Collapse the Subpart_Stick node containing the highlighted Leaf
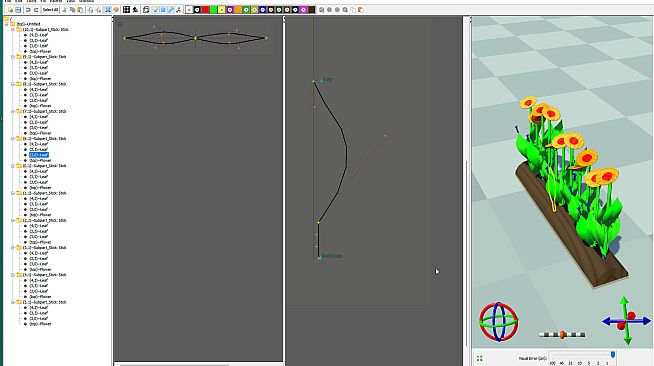This screenshot has width=654, height=366. coord(13,138)
